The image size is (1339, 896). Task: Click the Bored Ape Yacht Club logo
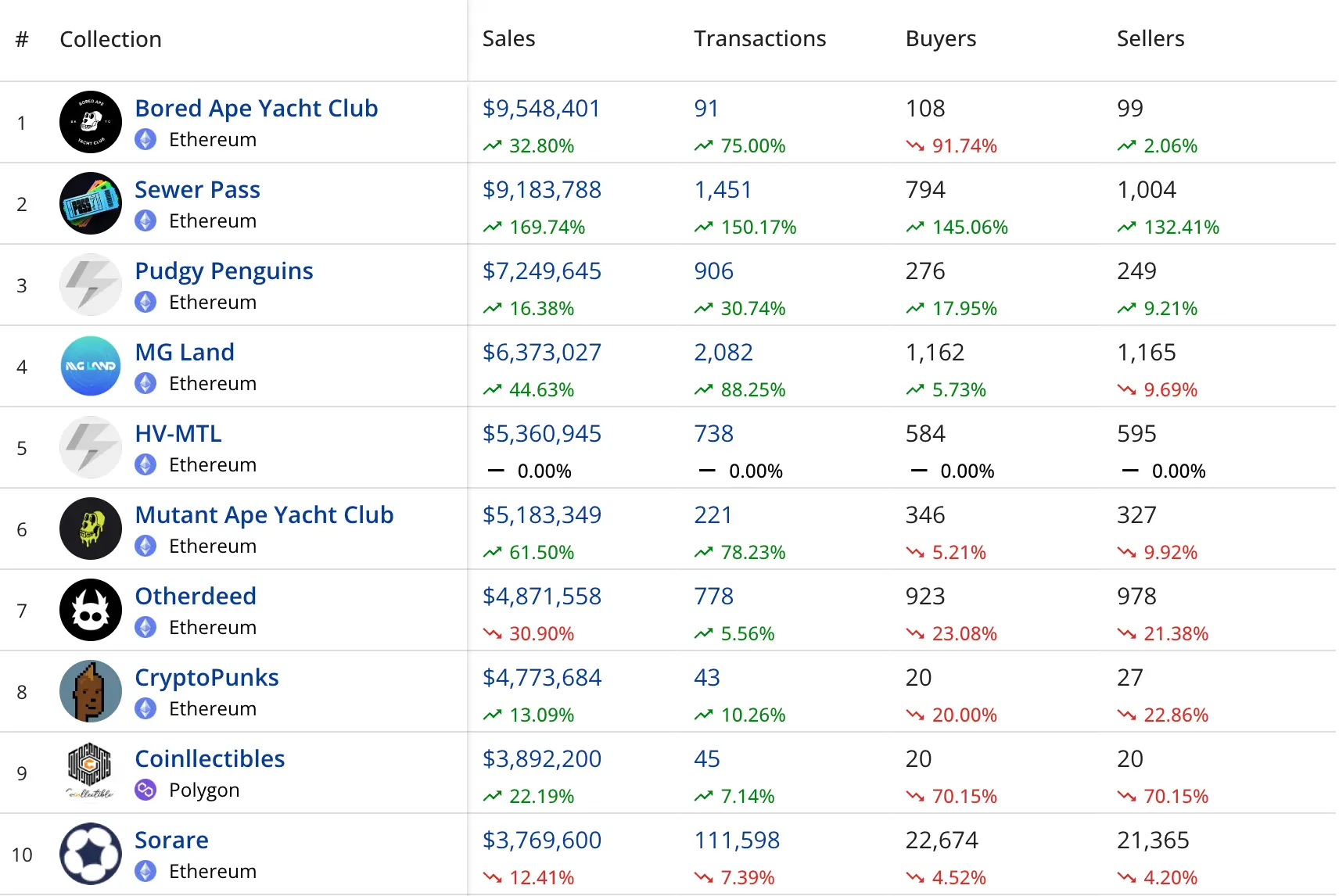[91, 122]
